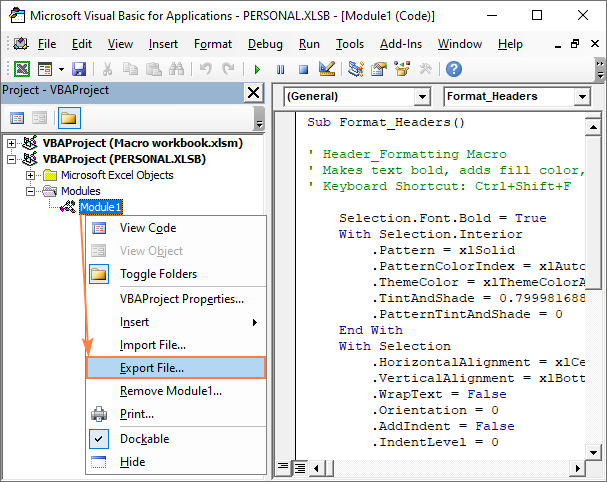Run the macro with the green play icon

[x=257, y=69]
